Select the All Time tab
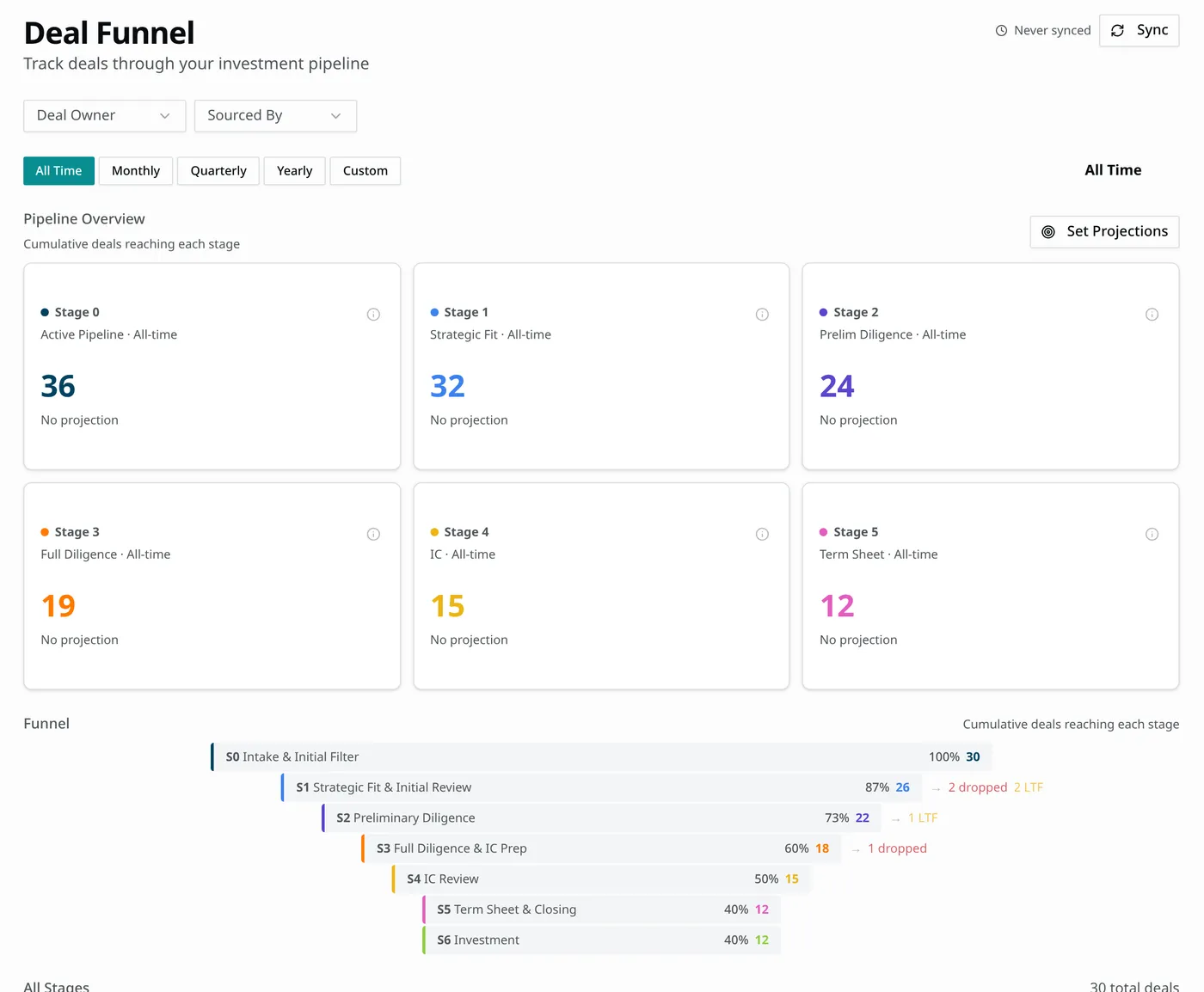 (x=58, y=171)
